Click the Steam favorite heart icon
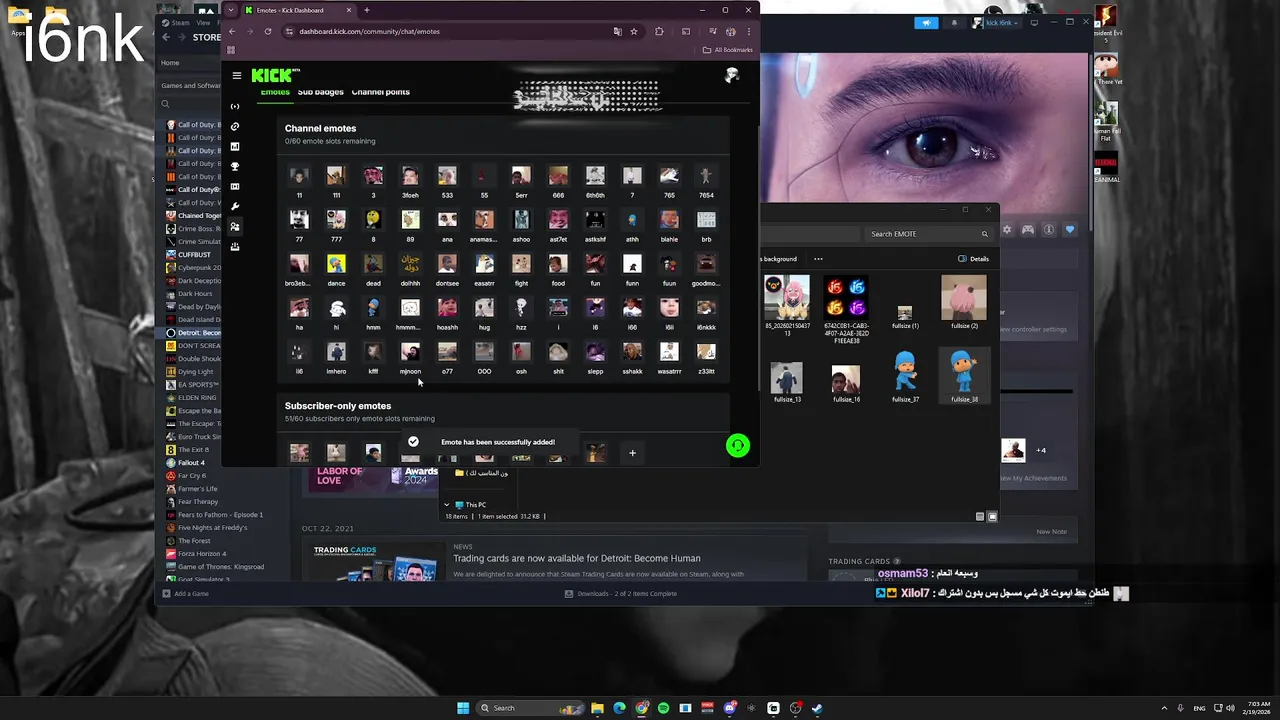 click(1070, 230)
